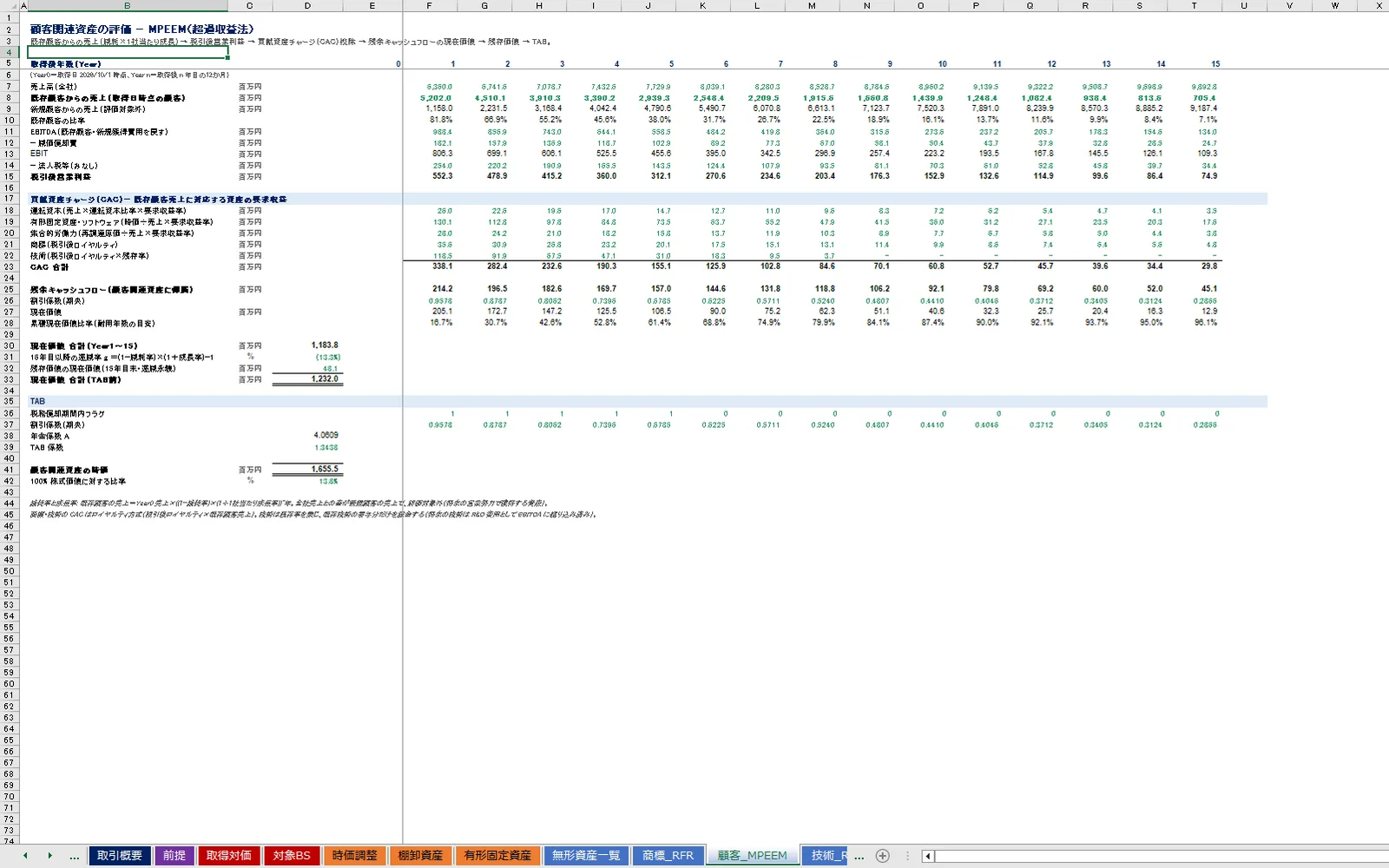This screenshot has width=1389, height=868.
Task: Open the 取得対価 sheet tab
Action: tap(229, 856)
